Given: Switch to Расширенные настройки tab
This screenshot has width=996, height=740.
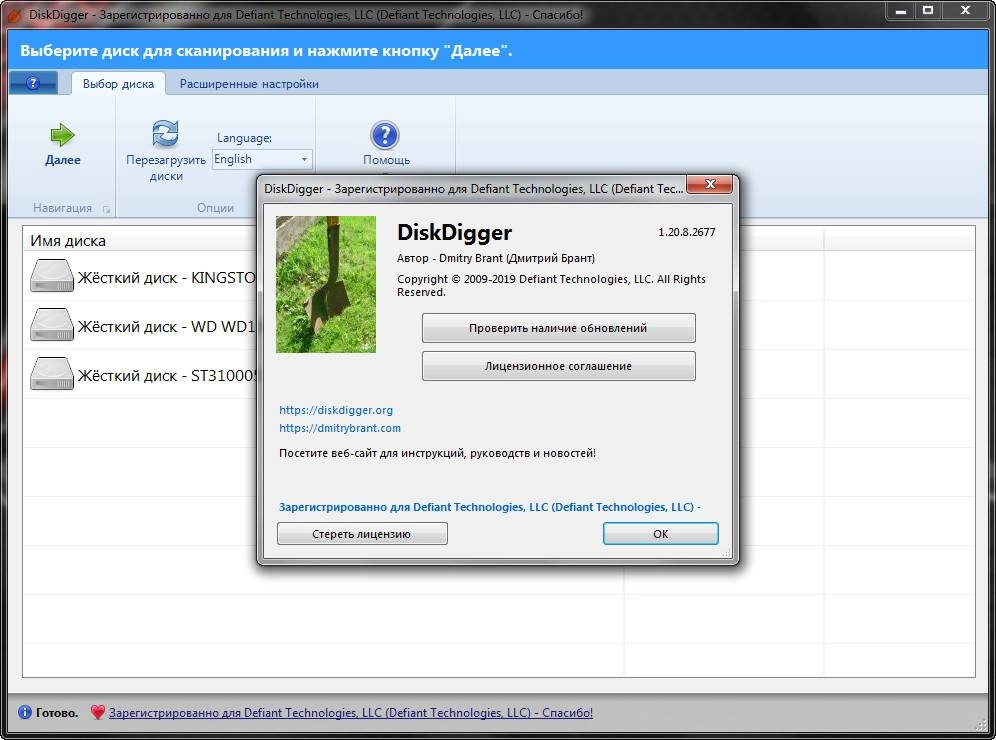Looking at the screenshot, I should pos(249,84).
